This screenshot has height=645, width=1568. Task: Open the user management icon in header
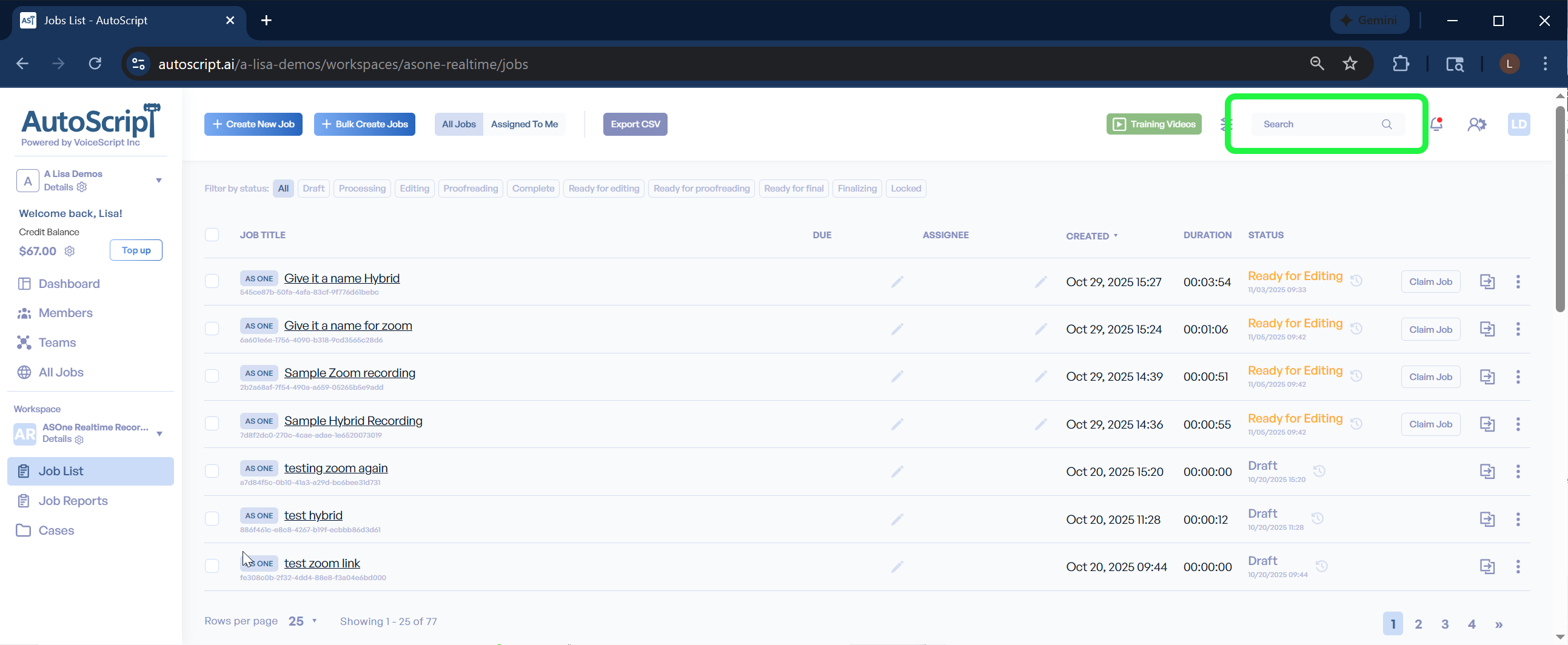coord(1476,124)
